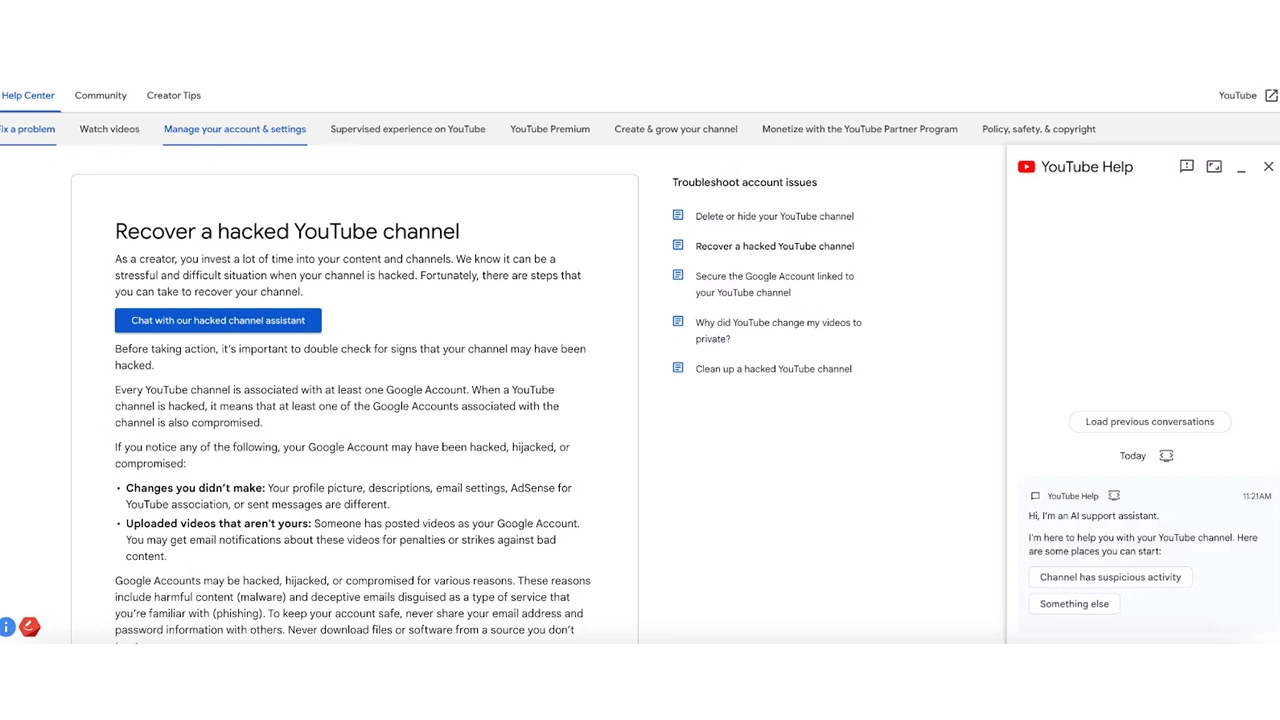Click the feedback icon in YouTube Help panel

tap(1186, 167)
